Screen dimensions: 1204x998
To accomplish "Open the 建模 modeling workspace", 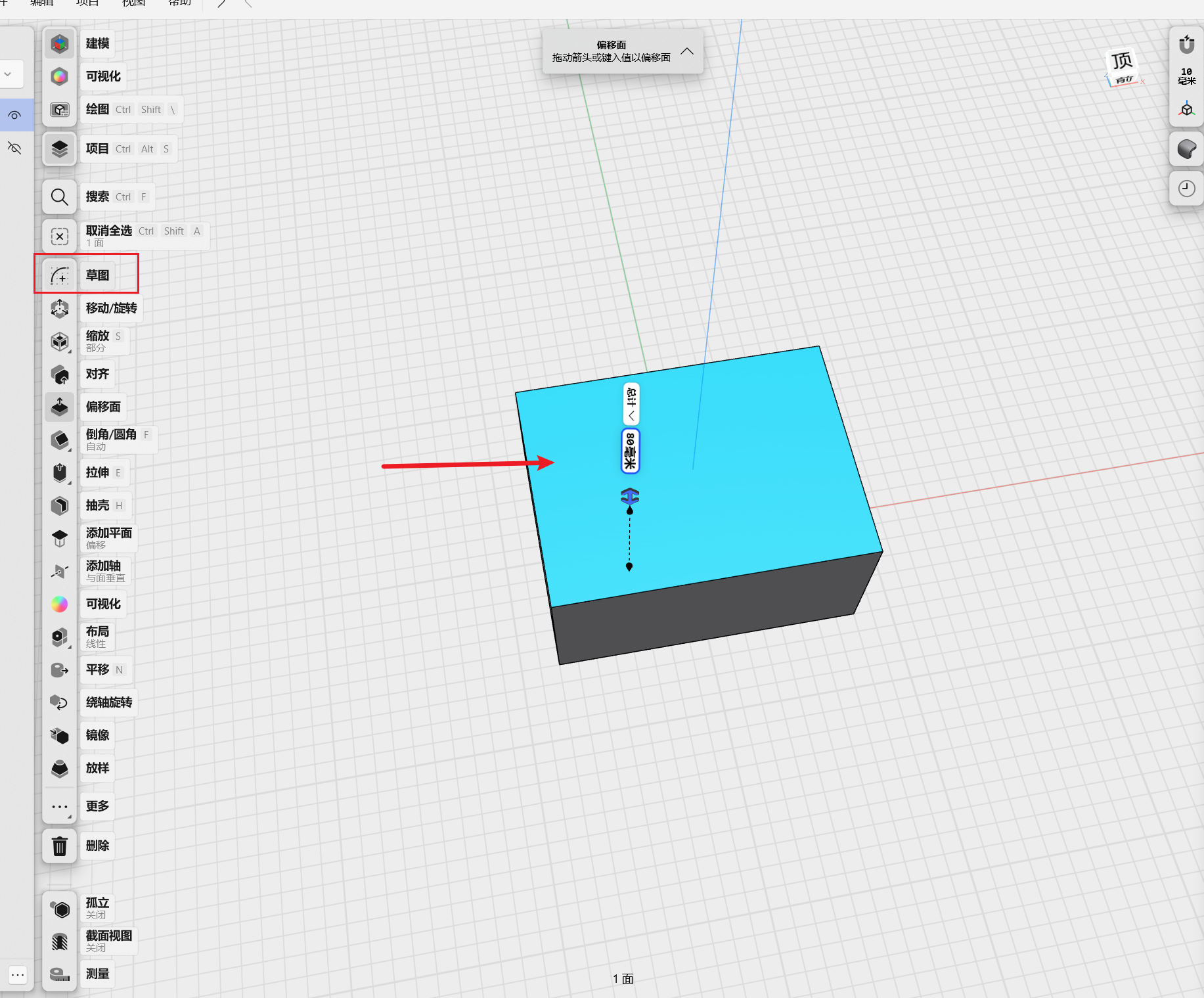I will pyautogui.click(x=60, y=44).
